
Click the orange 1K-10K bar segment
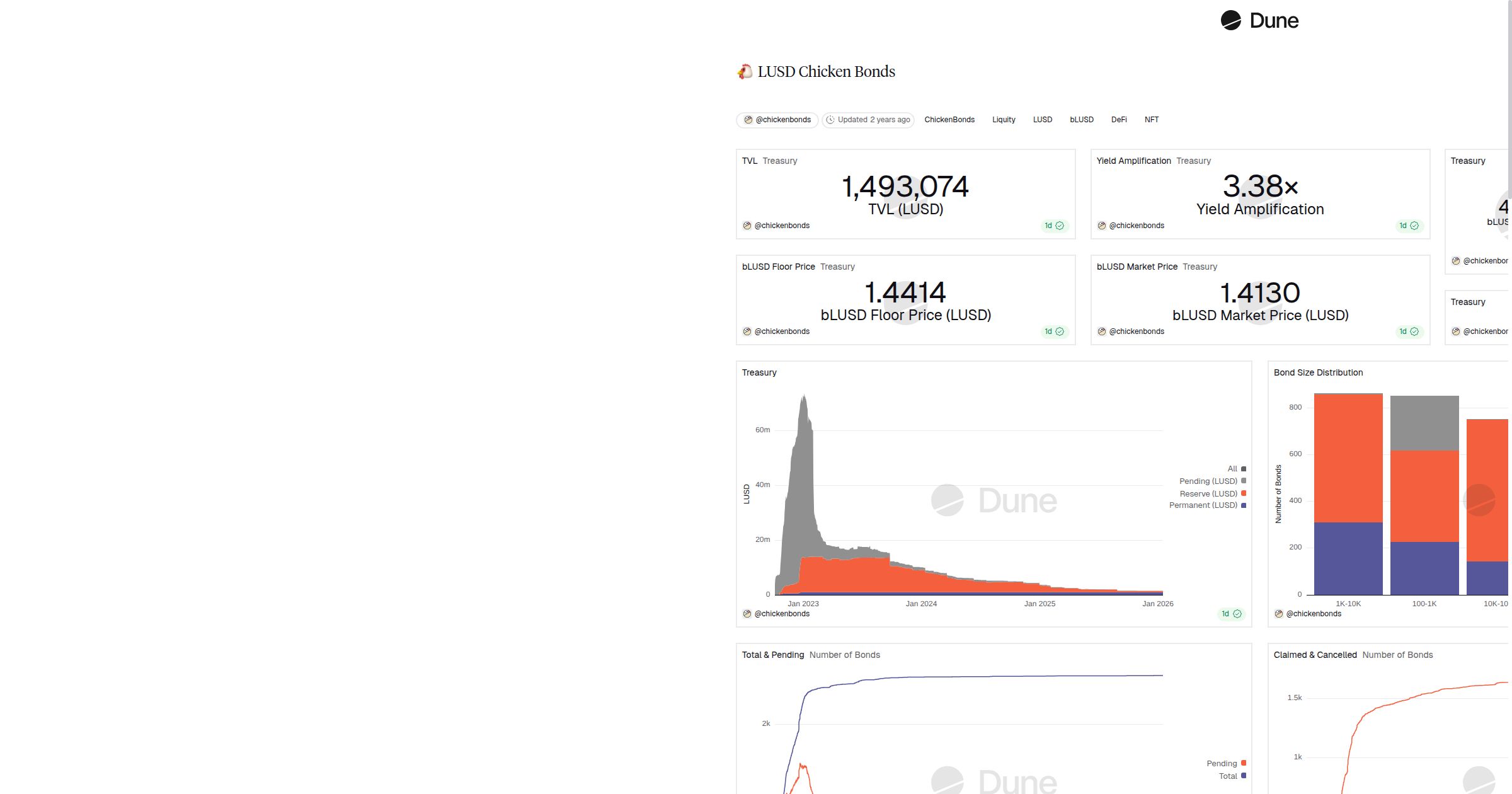pos(1348,458)
